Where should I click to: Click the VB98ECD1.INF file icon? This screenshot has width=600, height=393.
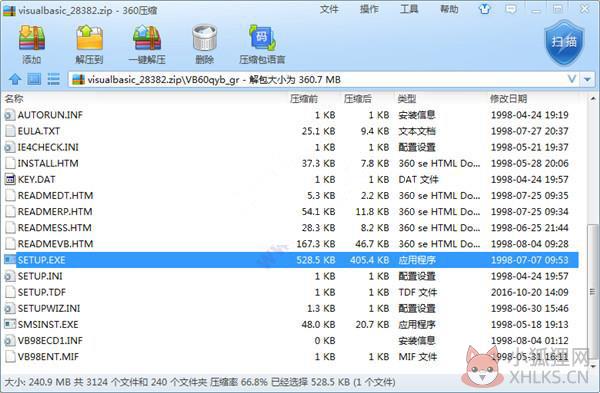(x=10, y=340)
